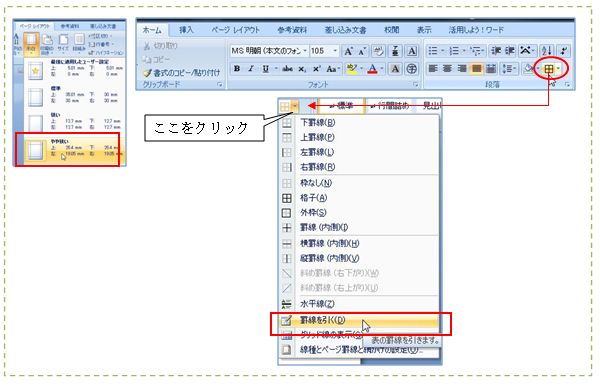Open the Clipboard group dialog launcher
Screen dimensions: 600x385
click(x=220, y=85)
